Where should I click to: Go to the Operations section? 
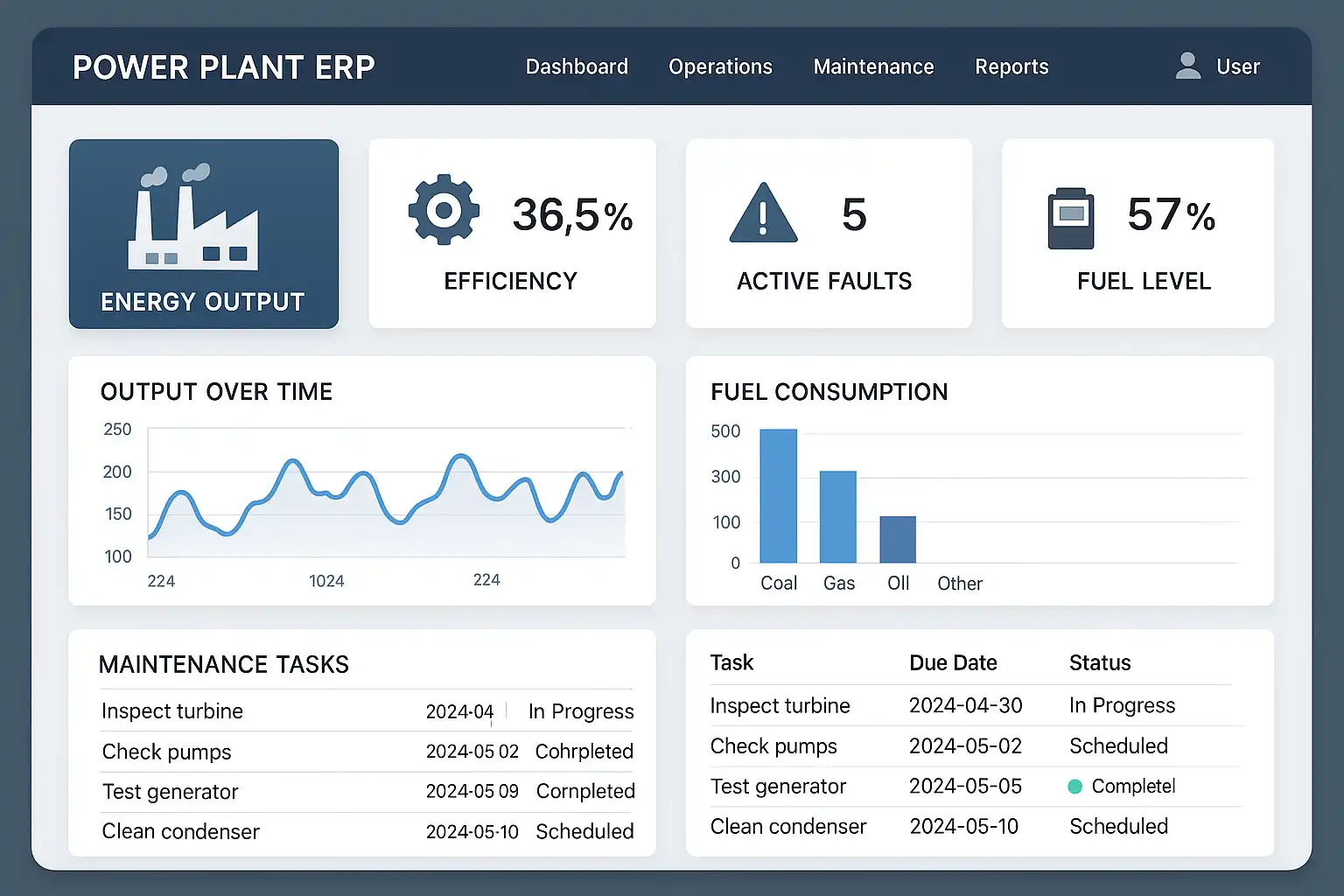click(720, 66)
